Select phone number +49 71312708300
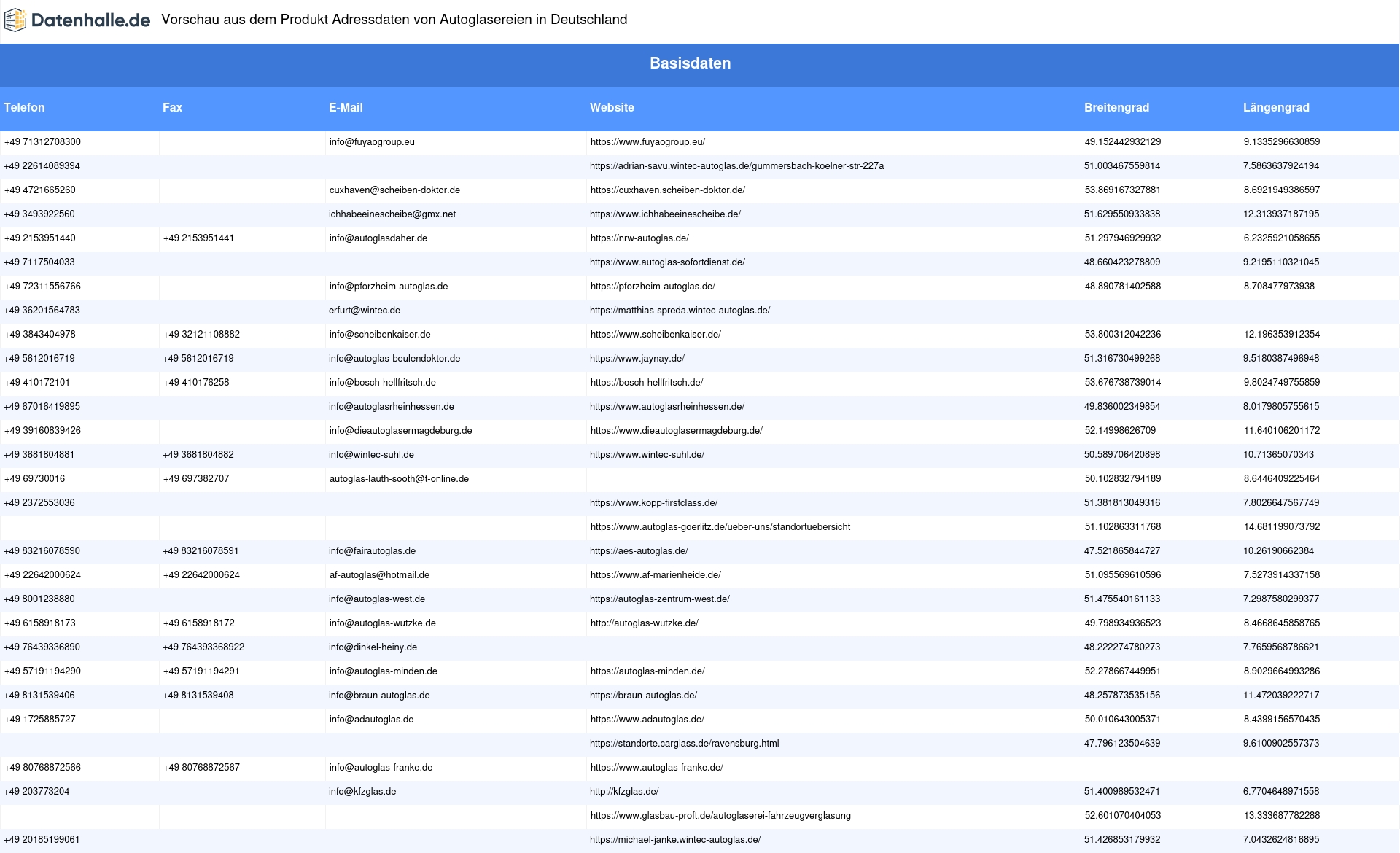 tap(42, 142)
